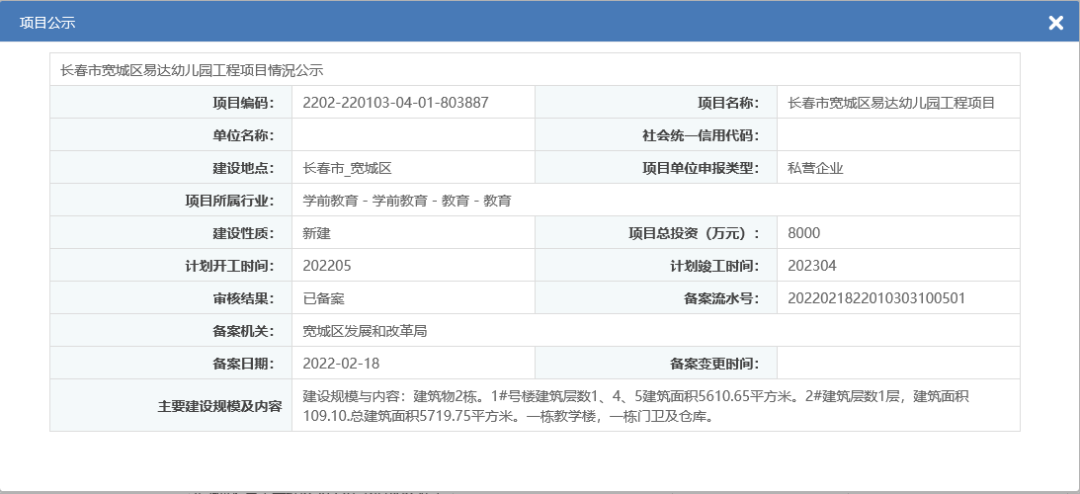The width and height of the screenshot is (1080, 494).
Task: Click the 审核结果 label
Action: (242, 298)
